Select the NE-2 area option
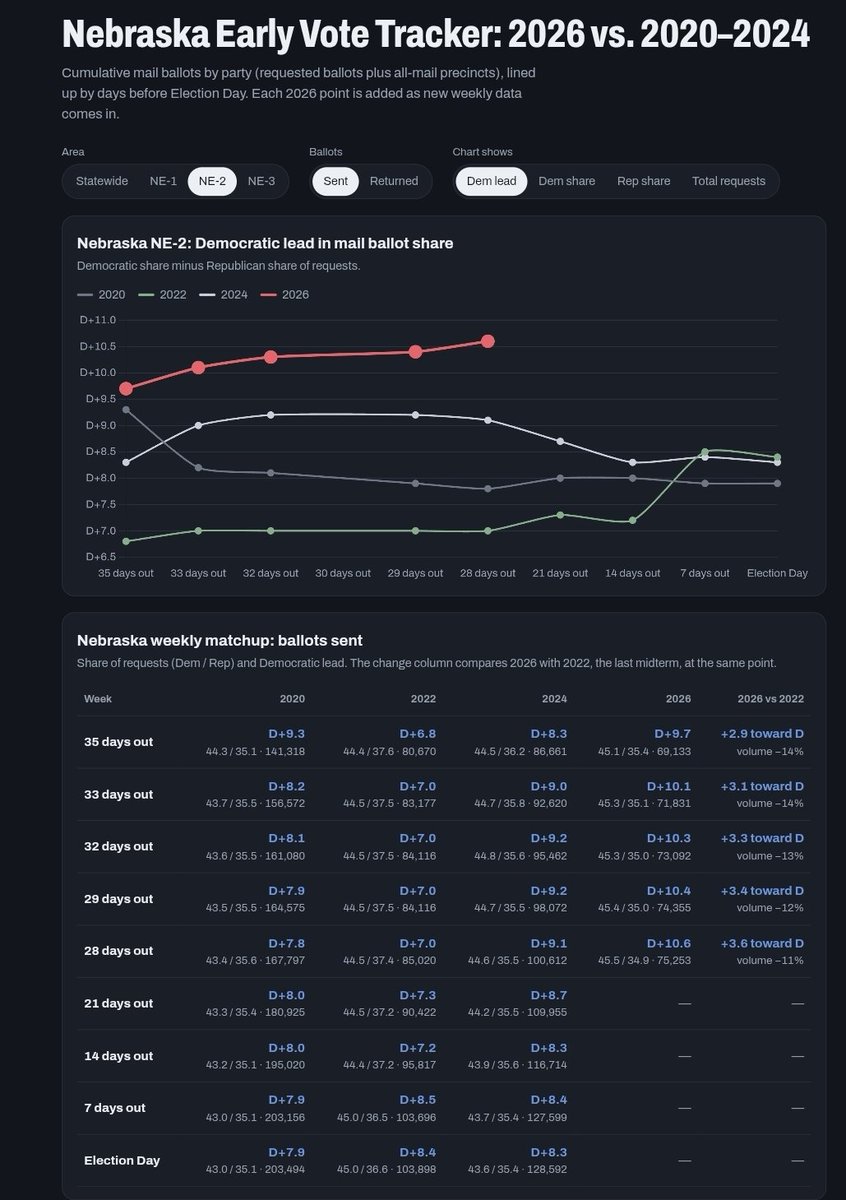Viewport: 846px width, 1200px height. click(212, 181)
